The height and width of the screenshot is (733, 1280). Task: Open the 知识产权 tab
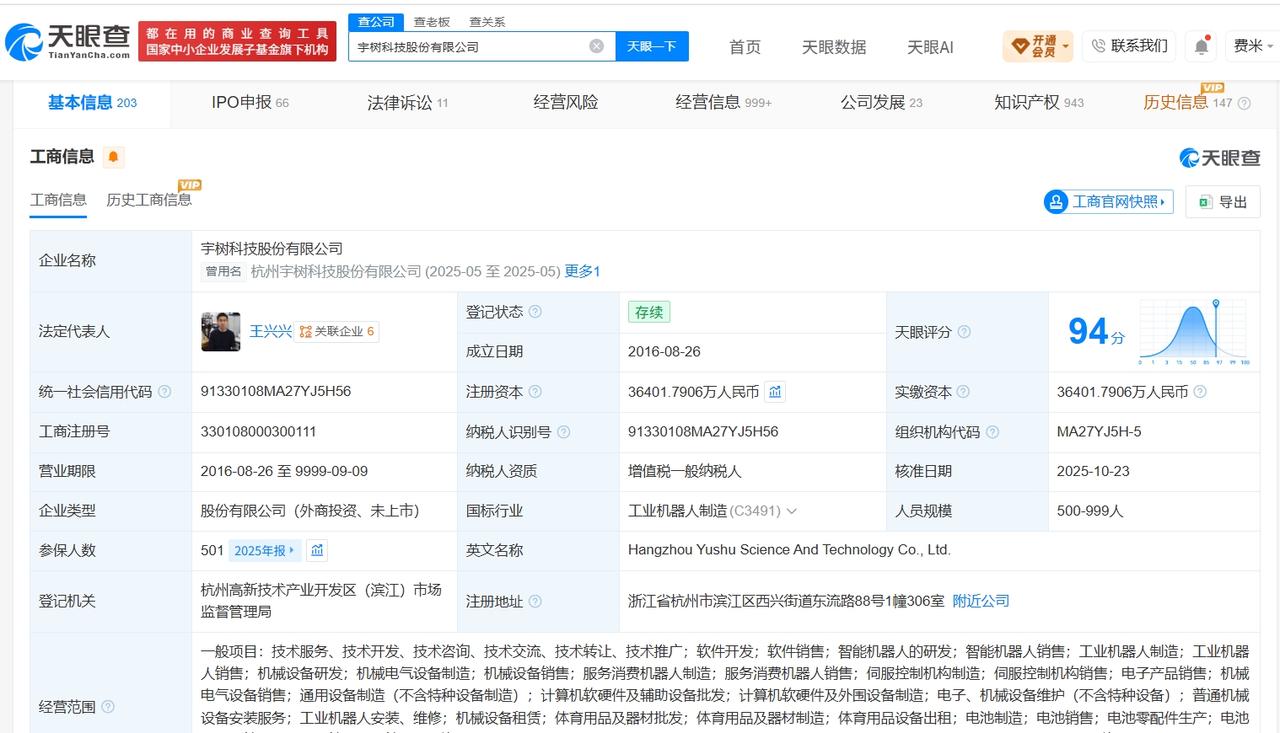1039,102
